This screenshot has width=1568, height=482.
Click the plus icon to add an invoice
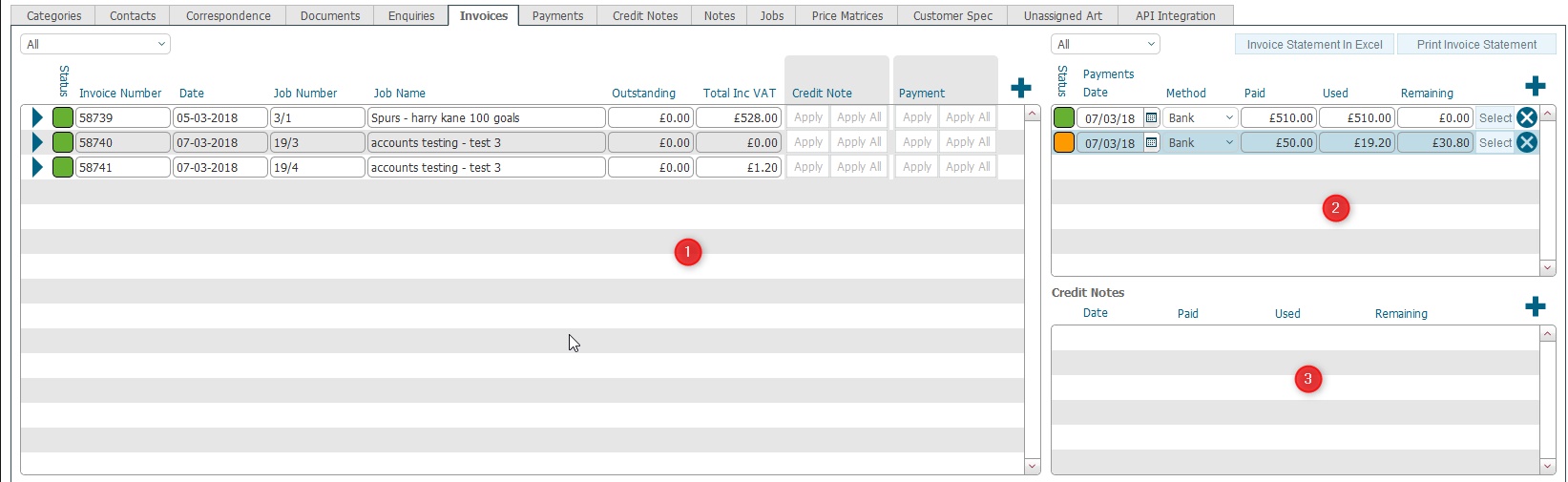click(1020, 88)
